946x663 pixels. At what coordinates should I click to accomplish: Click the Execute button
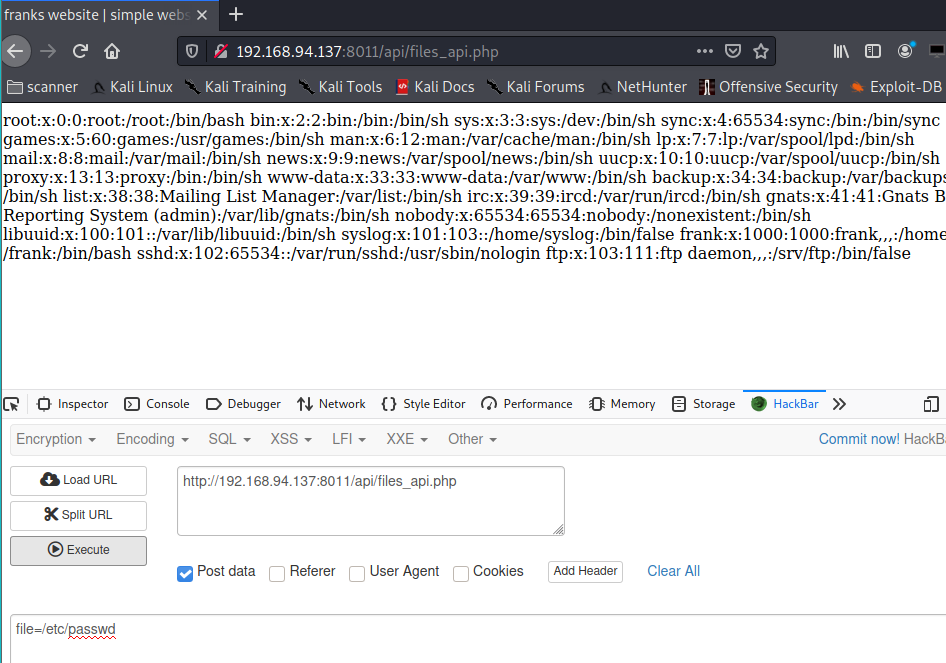pos(78,550)
